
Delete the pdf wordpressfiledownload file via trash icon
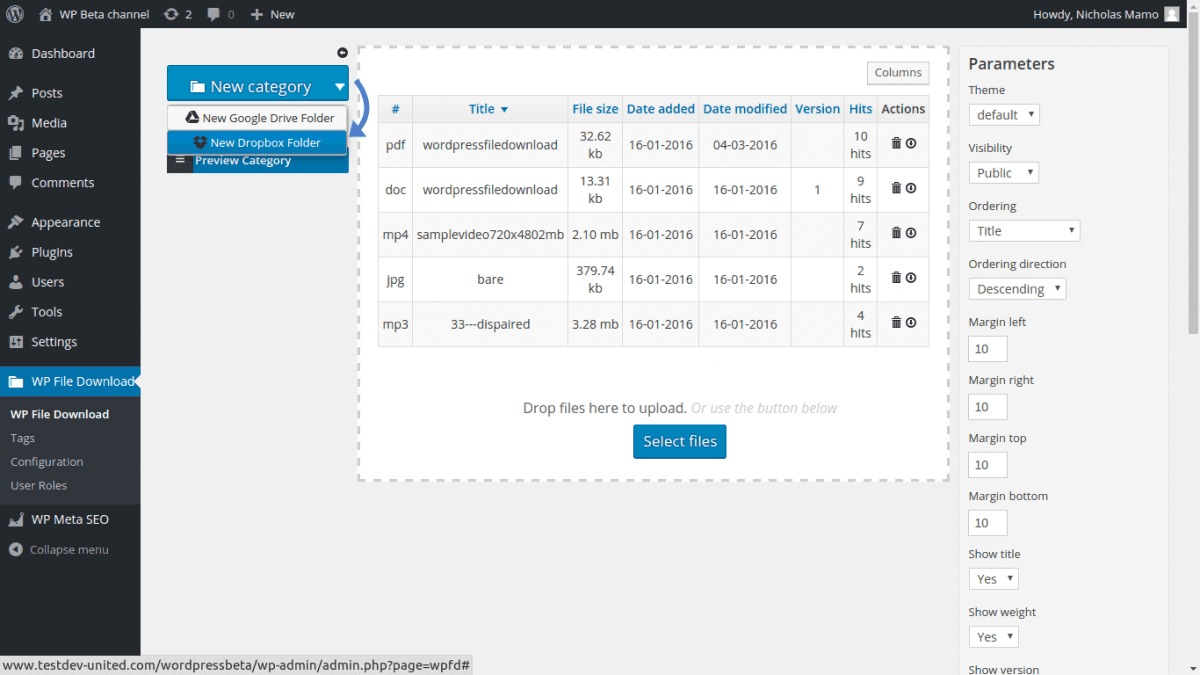[x=896, y=143]
